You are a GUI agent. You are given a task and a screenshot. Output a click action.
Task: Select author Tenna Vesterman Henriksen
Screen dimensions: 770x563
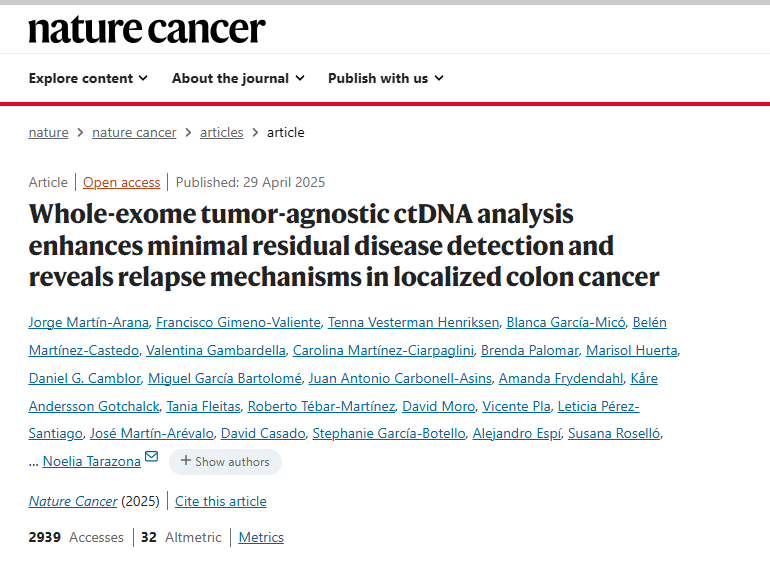tap(413, 322)
